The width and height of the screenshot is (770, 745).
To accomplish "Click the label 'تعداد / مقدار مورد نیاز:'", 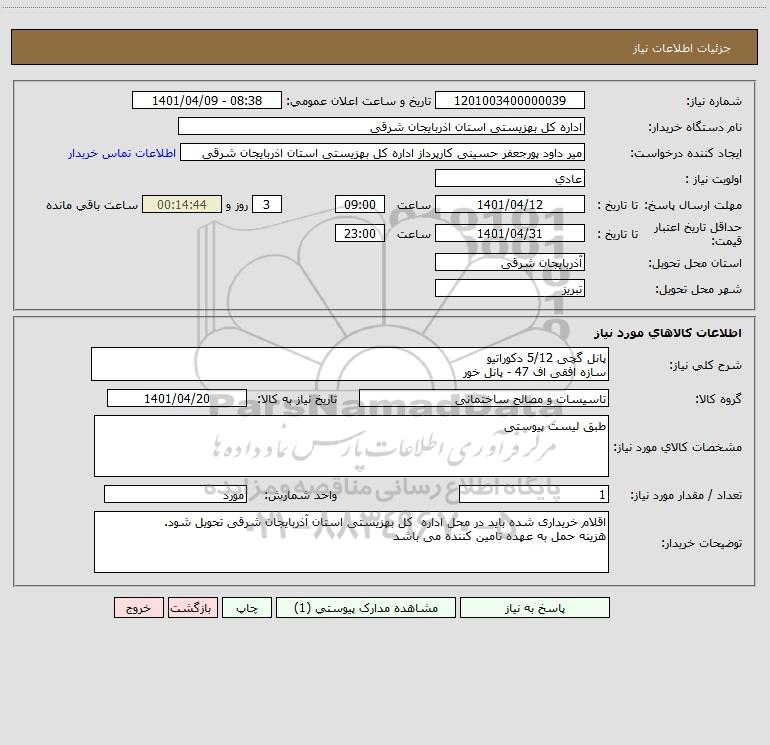I will click(686, 496).
